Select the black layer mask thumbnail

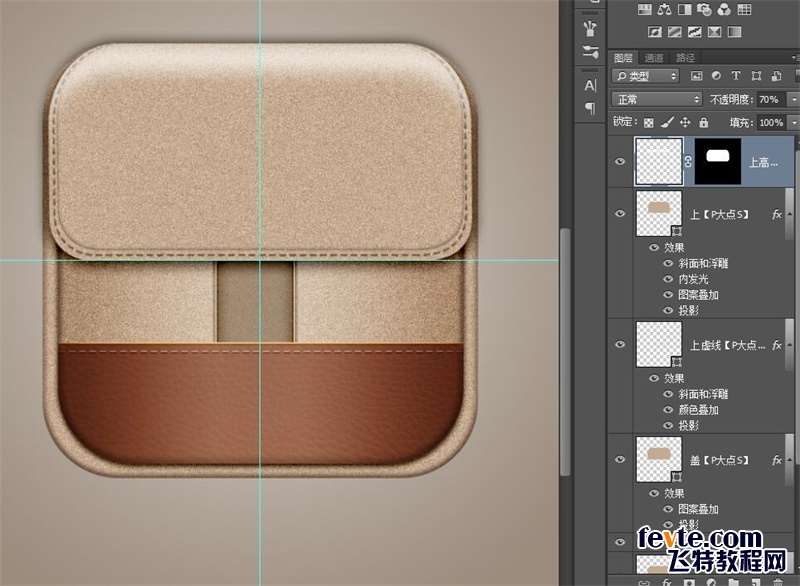[x=720, y=161]
